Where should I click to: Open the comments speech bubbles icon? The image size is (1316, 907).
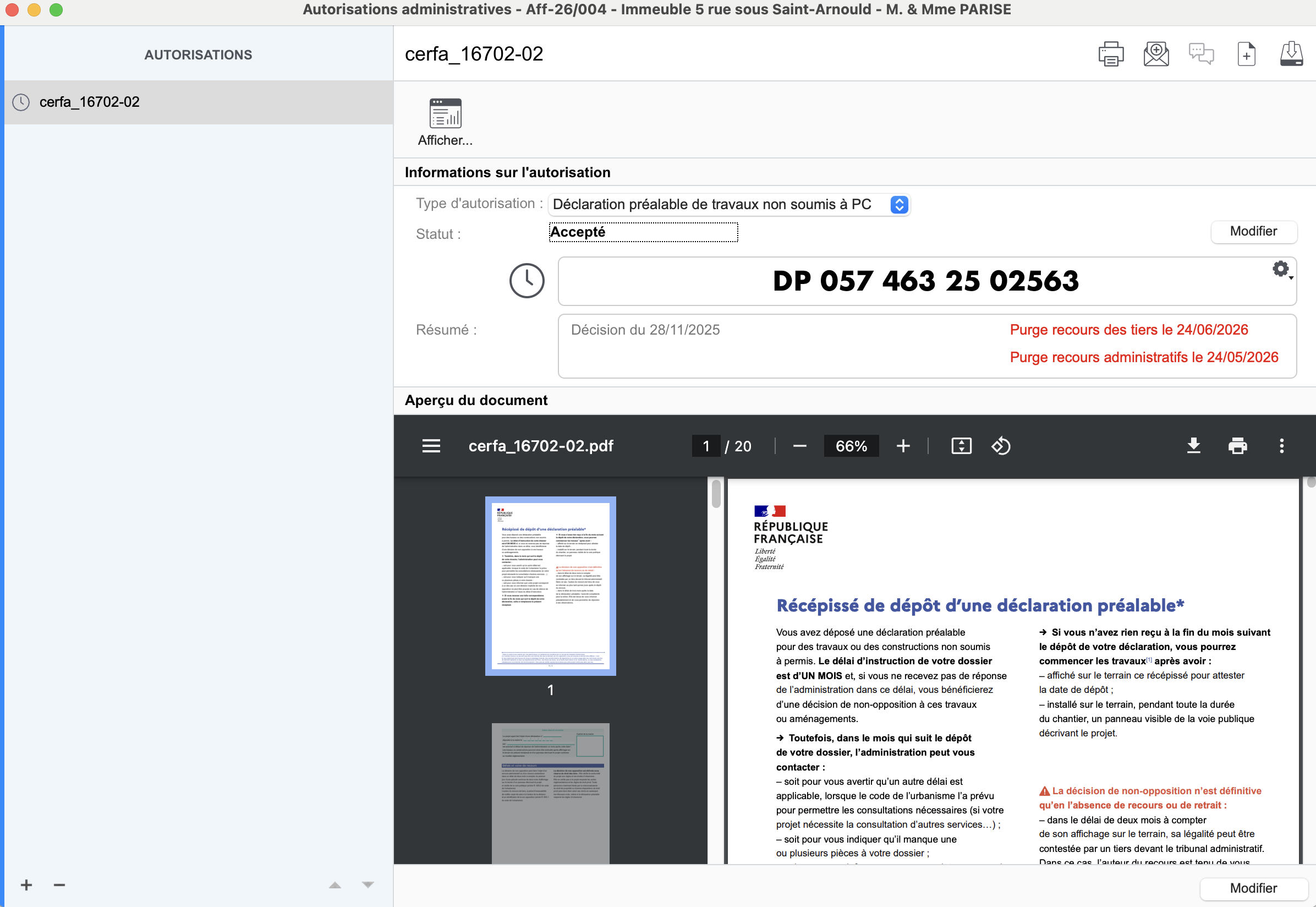pyautogui.click(x=1200, y=54)
